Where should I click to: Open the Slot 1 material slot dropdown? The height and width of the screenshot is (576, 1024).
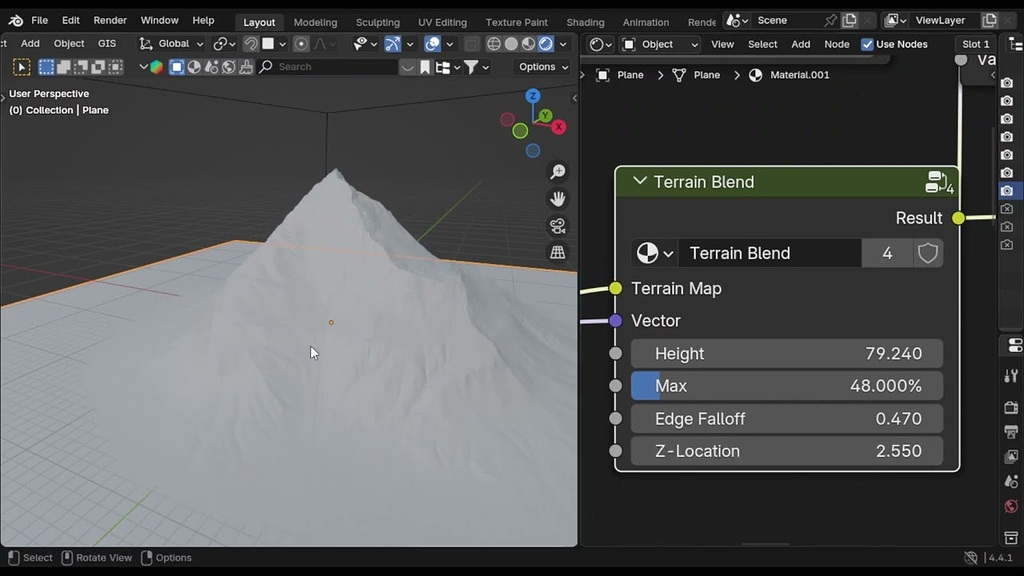point(976,44)
